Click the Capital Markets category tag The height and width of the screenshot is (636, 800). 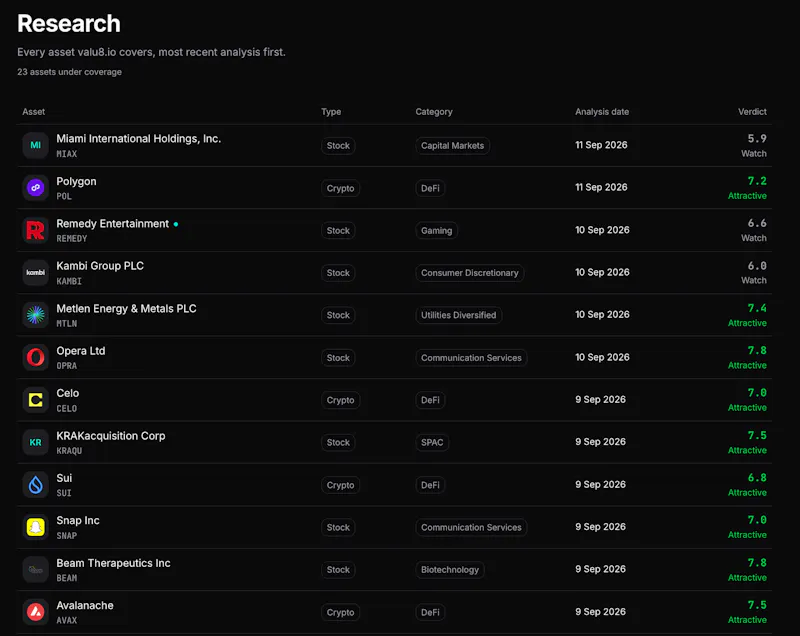453,146
